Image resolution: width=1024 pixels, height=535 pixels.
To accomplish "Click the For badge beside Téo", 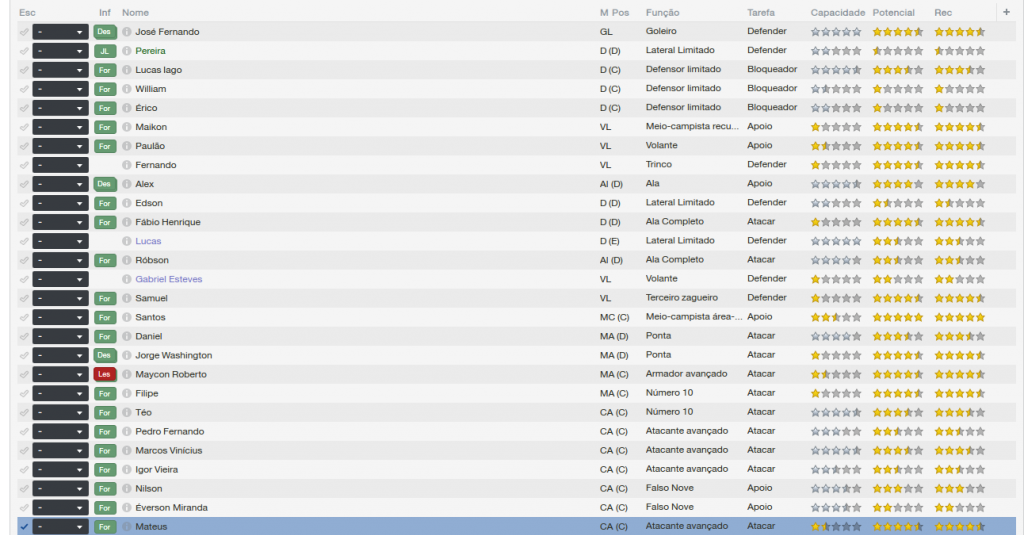I will click(105, 412).
